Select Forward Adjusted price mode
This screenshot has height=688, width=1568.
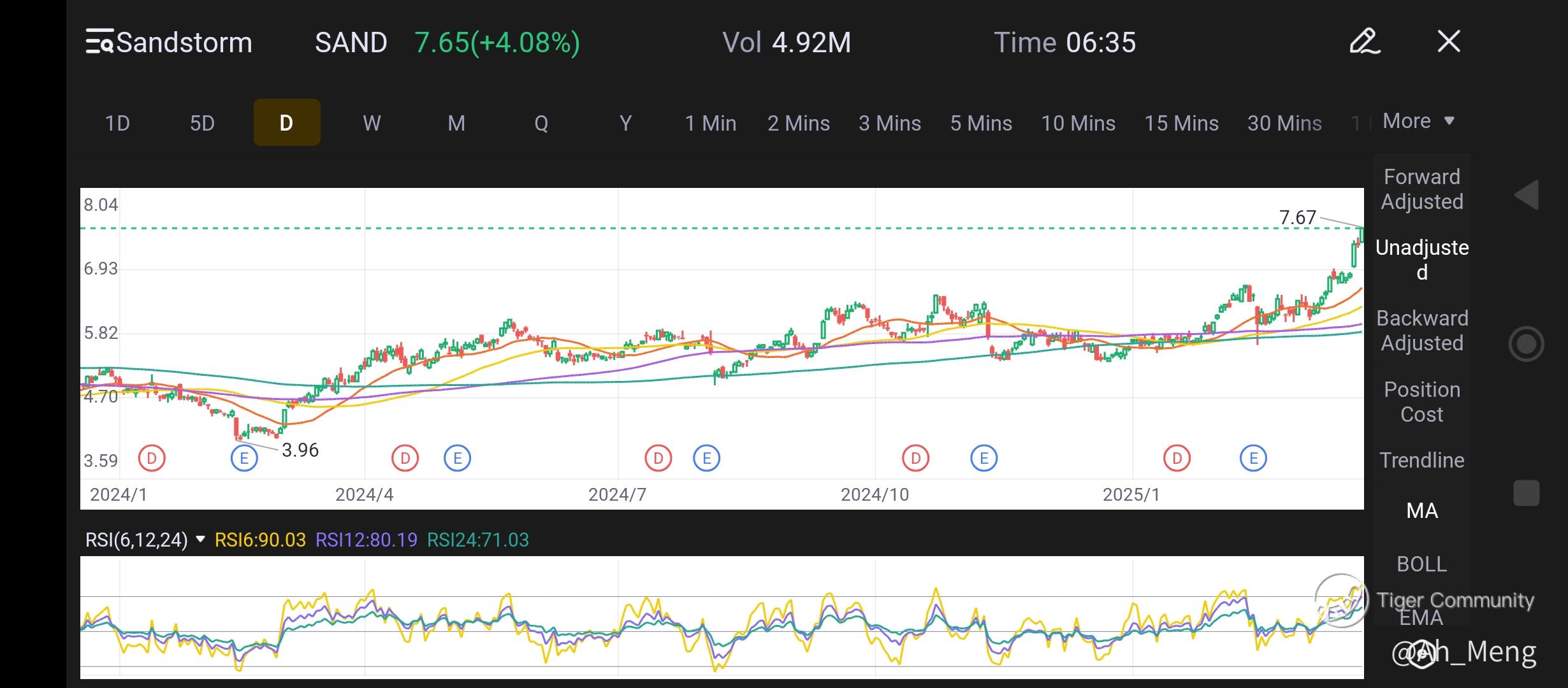point(1421,189)
